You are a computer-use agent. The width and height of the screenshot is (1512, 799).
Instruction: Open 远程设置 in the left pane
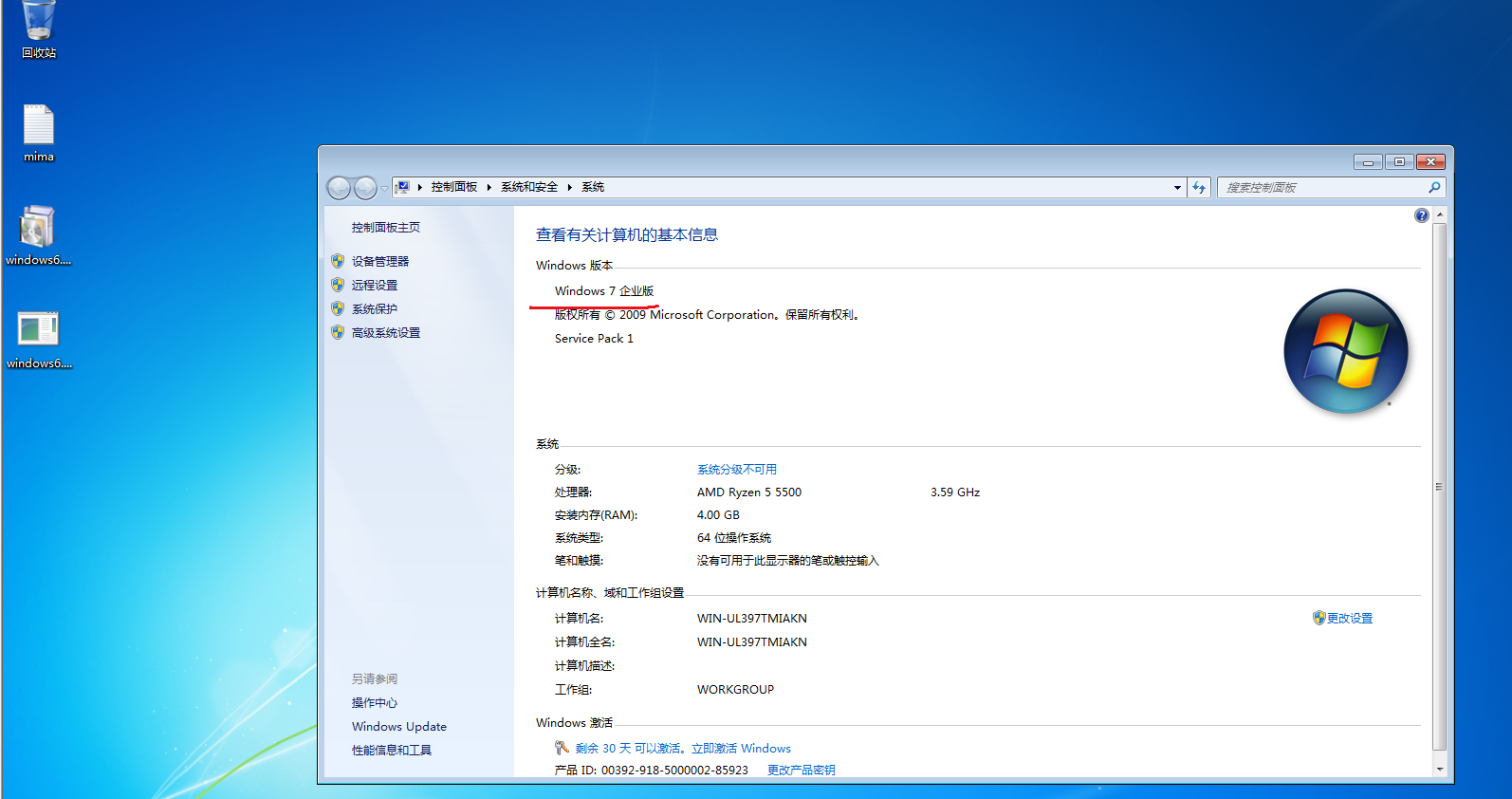[x=374, y=285]
